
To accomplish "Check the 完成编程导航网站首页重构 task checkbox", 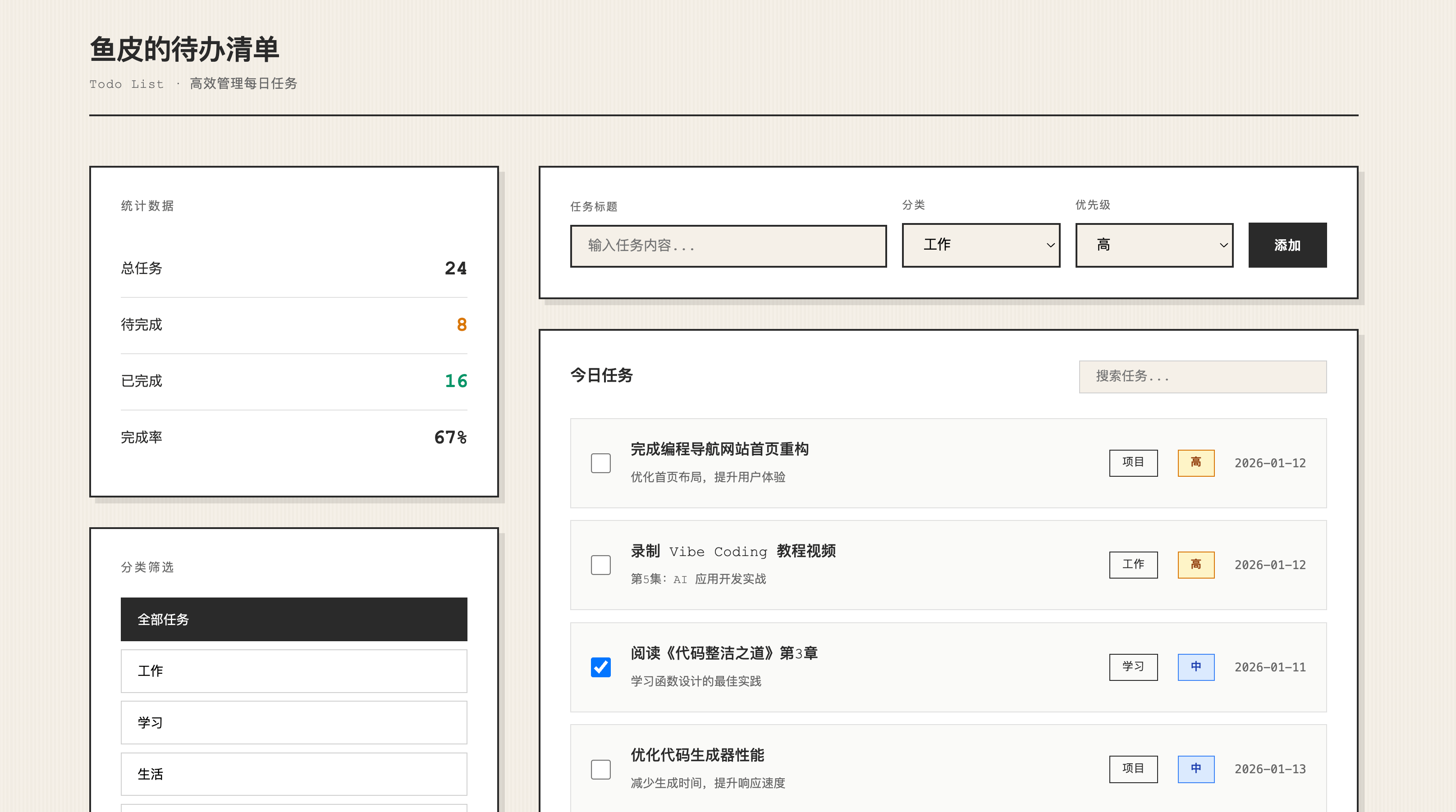I will click(x=600, y=463).
